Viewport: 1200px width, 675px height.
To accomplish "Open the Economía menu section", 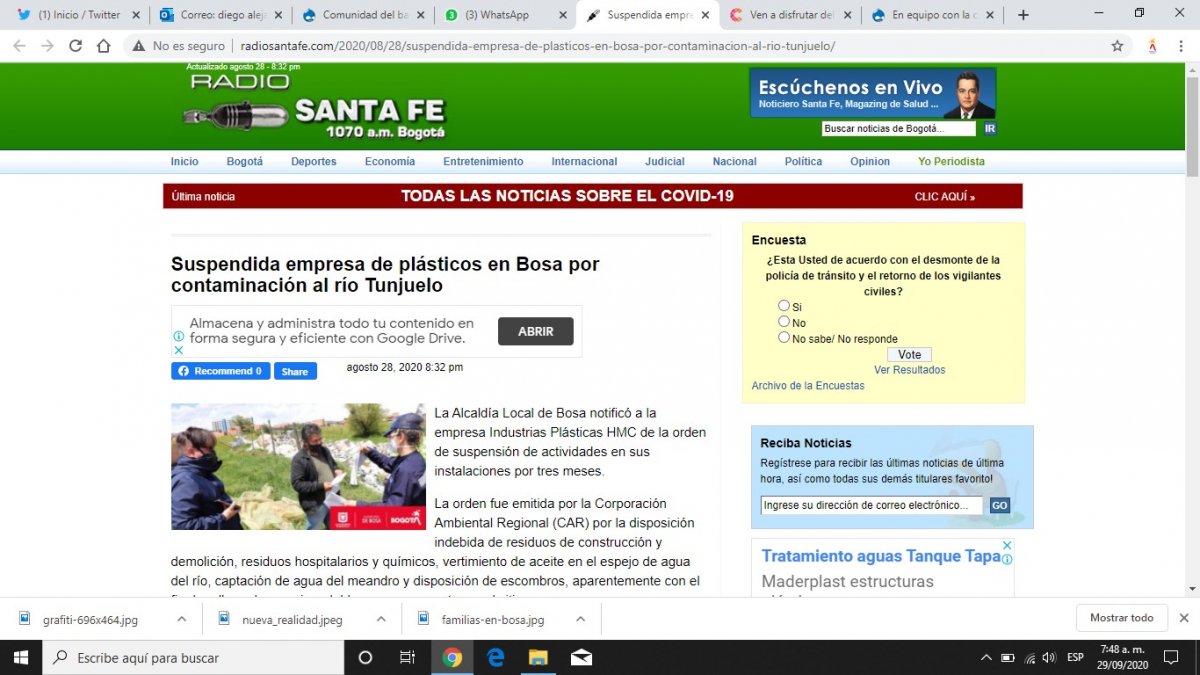I will [x=390, y=161].
